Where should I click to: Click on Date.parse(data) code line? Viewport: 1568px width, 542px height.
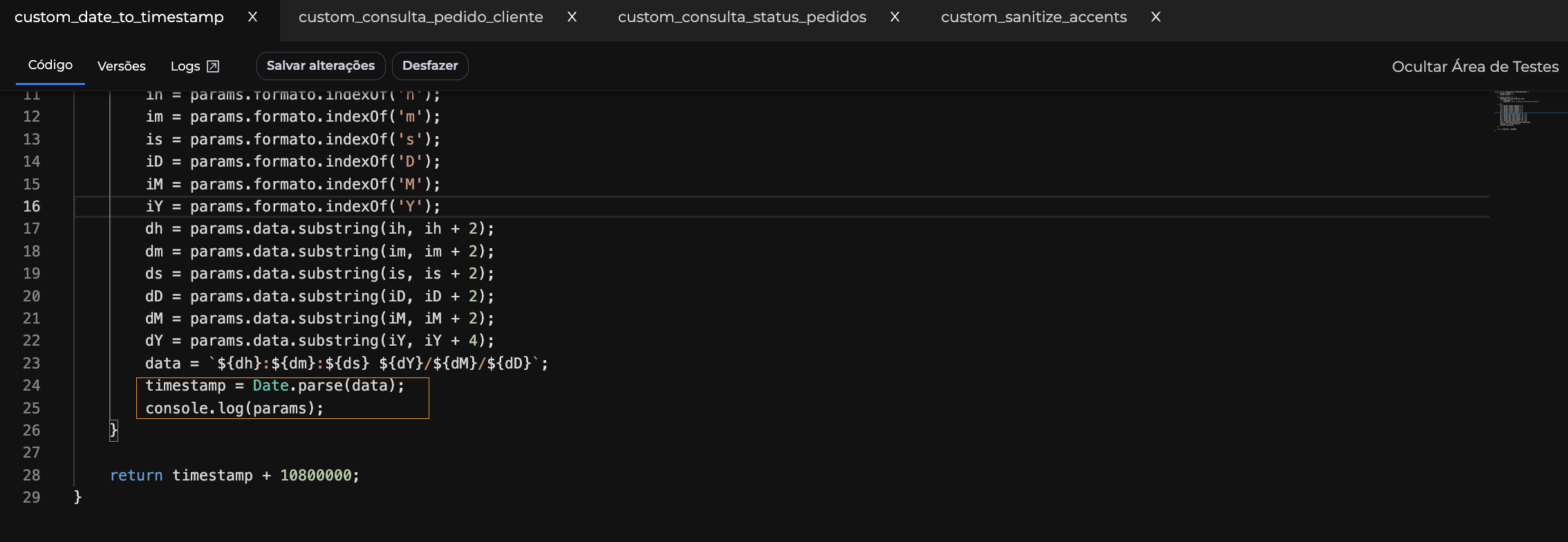pyautogui.click(x=274, y=386)
